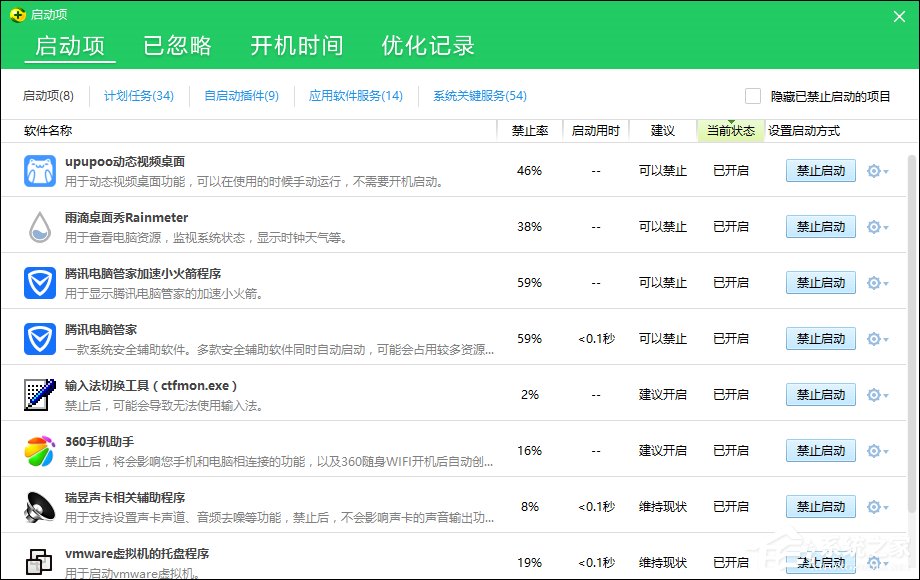View the 优化记录 tab
This screenshot has width=920, height=580.
(x=428, y=44)
